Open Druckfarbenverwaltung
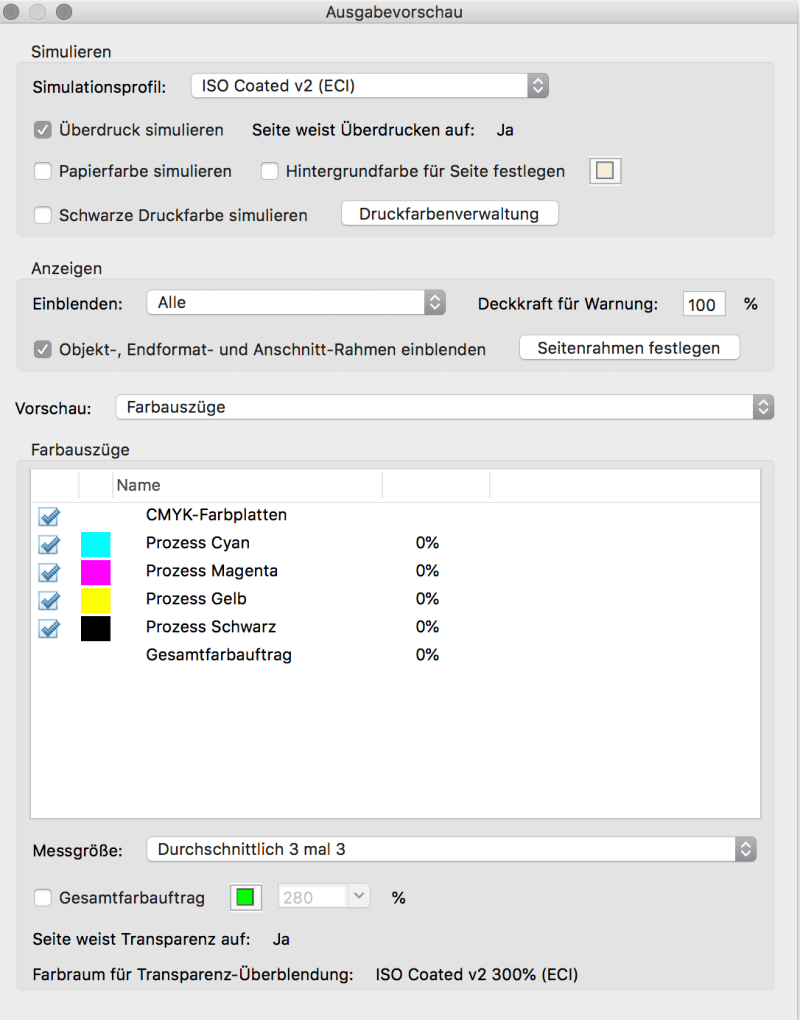The width and height of the screenshot is (800, 1020). pyautogui.click(x=449, y=214)
